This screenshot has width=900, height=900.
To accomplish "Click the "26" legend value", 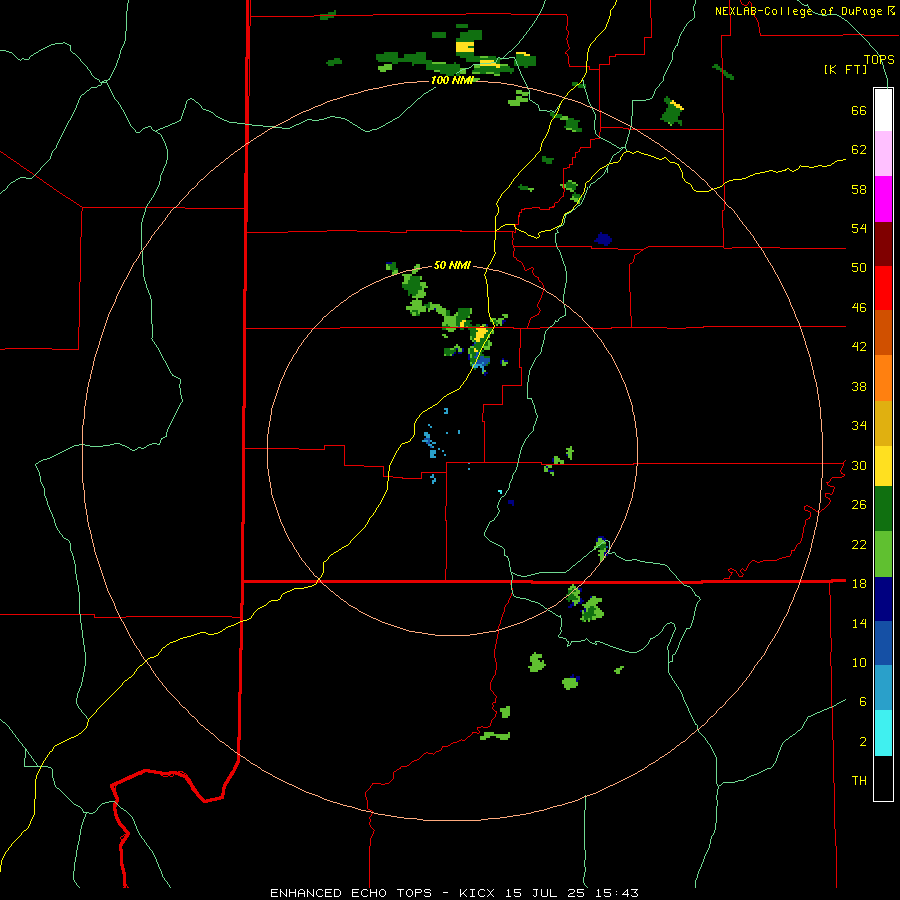I will pos(859,505).
